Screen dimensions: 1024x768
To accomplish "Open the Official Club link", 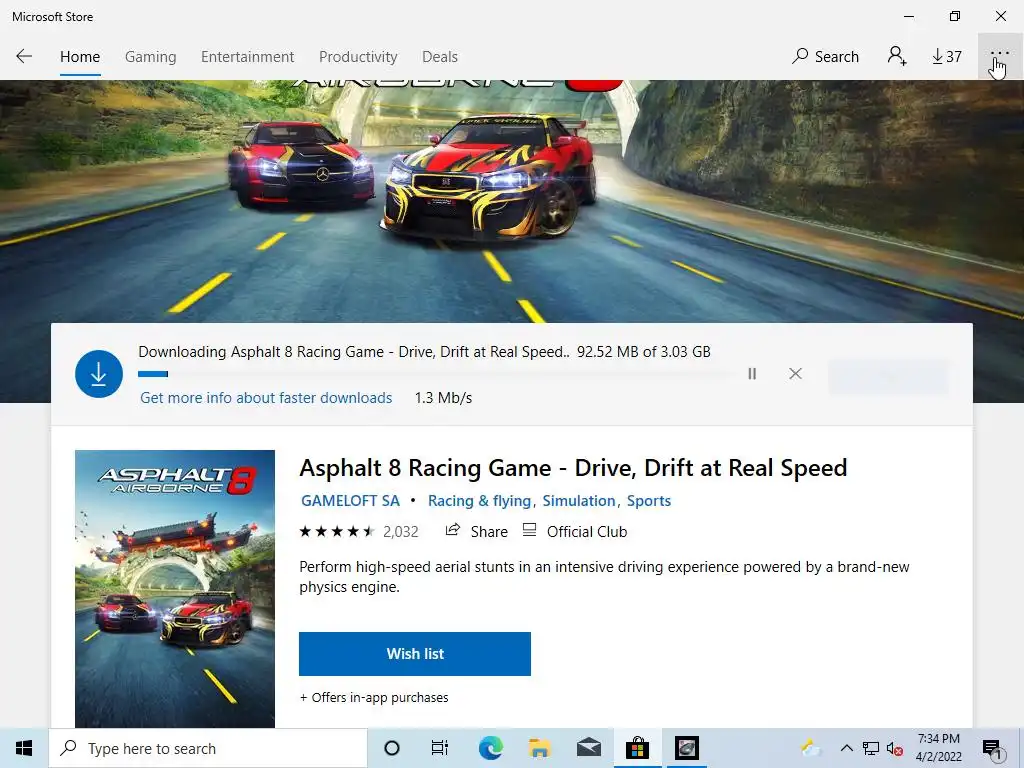I will (x=575, y=532).
